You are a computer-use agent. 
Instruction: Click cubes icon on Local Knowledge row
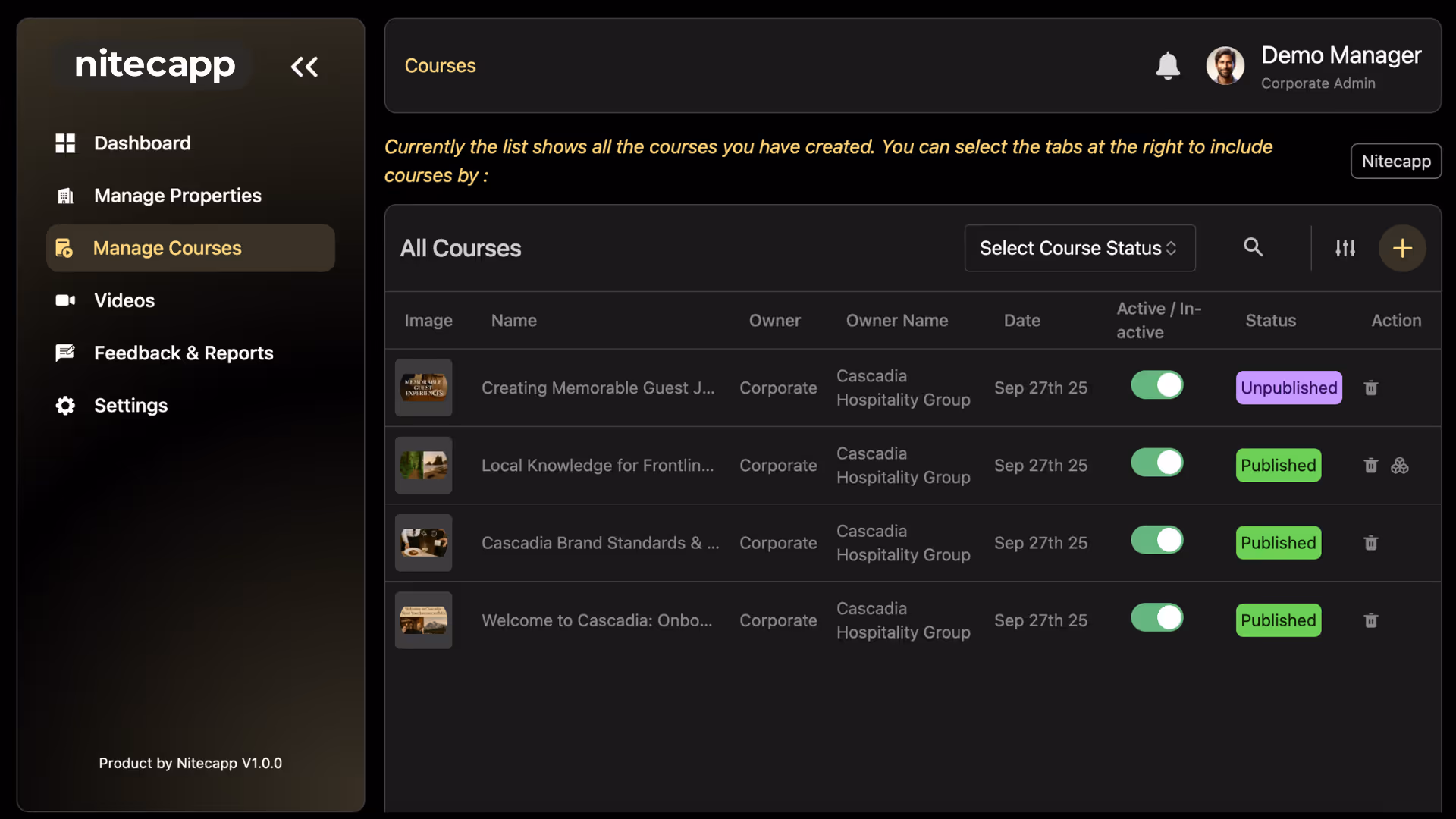tap(1399, 466)
